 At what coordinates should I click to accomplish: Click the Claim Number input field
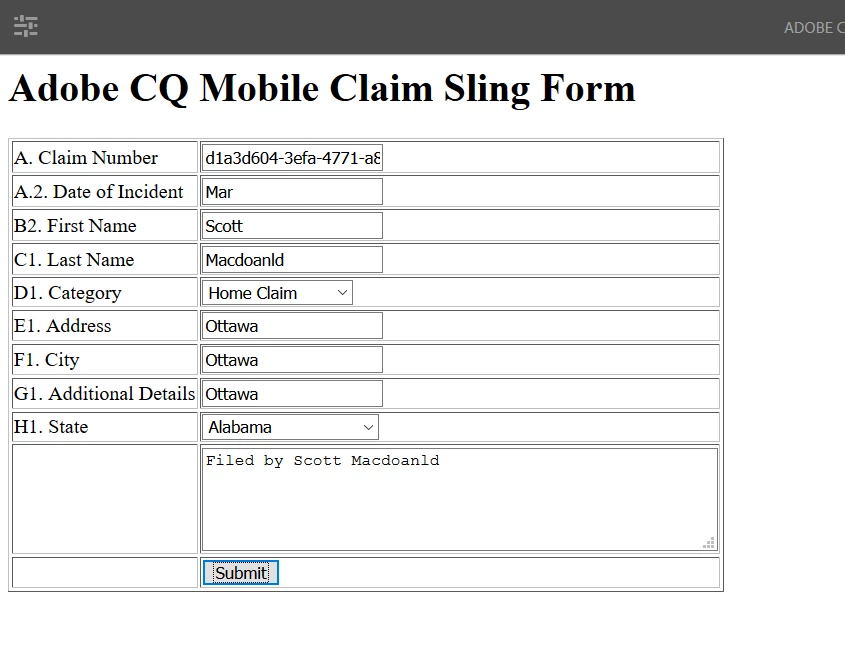pos(292,157)
